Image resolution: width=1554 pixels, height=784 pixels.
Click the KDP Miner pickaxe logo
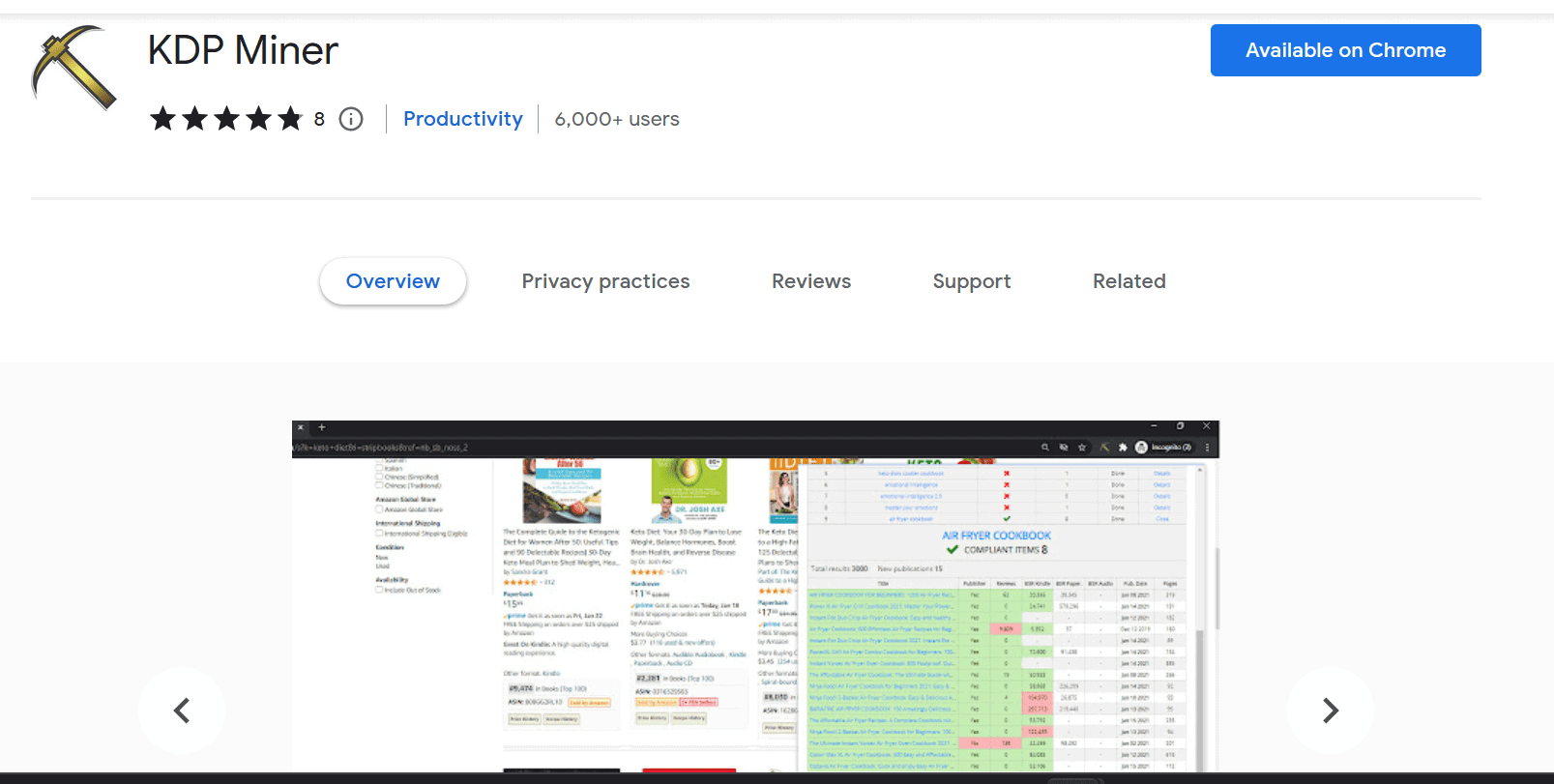(x=73, y=66)
